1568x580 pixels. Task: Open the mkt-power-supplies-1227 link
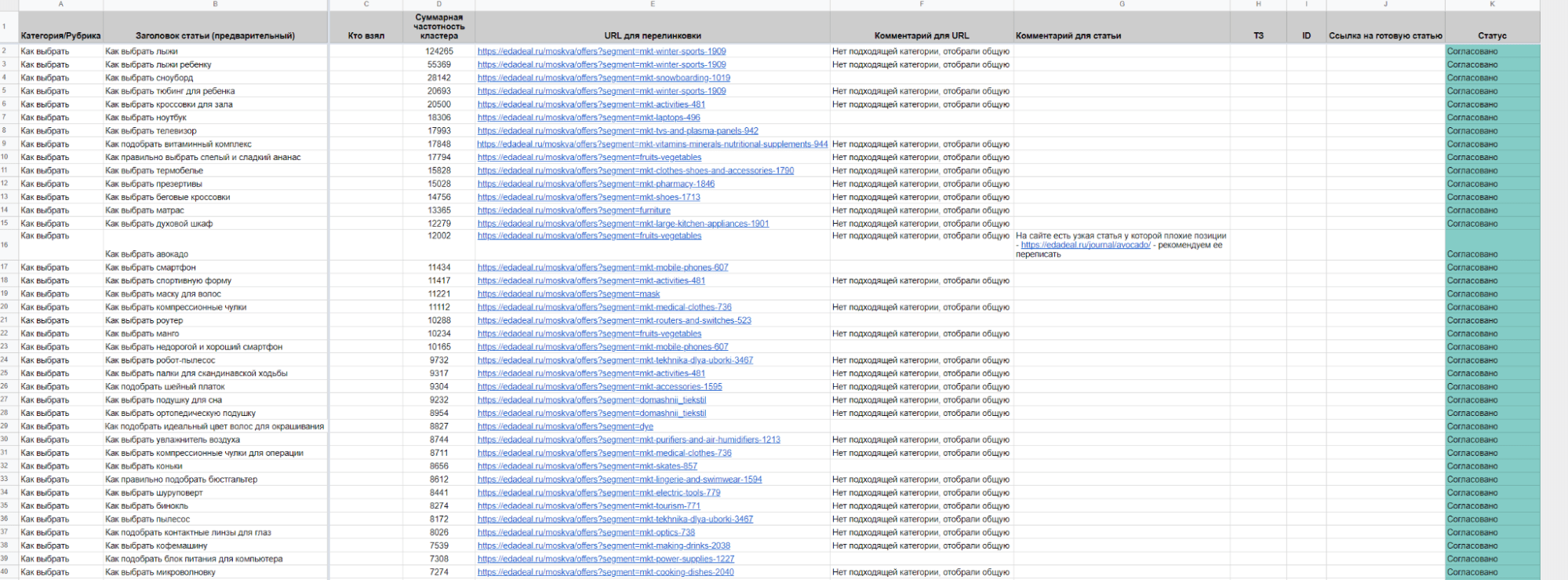click(606, 559)
